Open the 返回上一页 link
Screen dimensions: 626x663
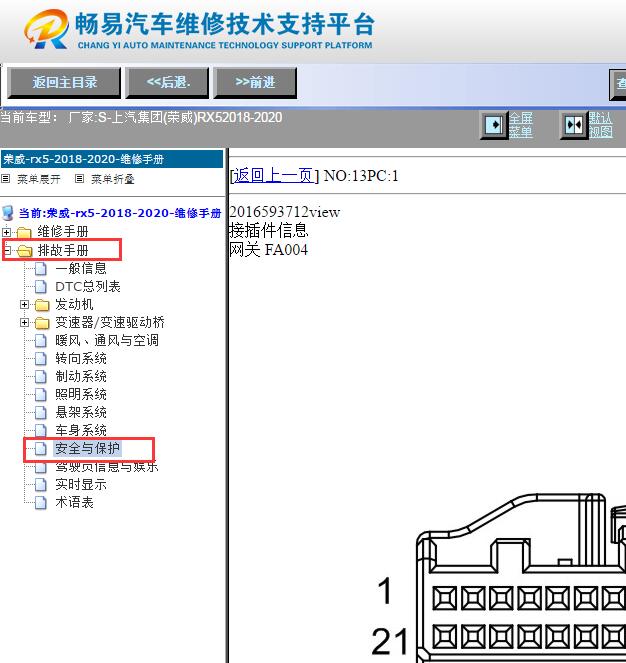(274, 175)
